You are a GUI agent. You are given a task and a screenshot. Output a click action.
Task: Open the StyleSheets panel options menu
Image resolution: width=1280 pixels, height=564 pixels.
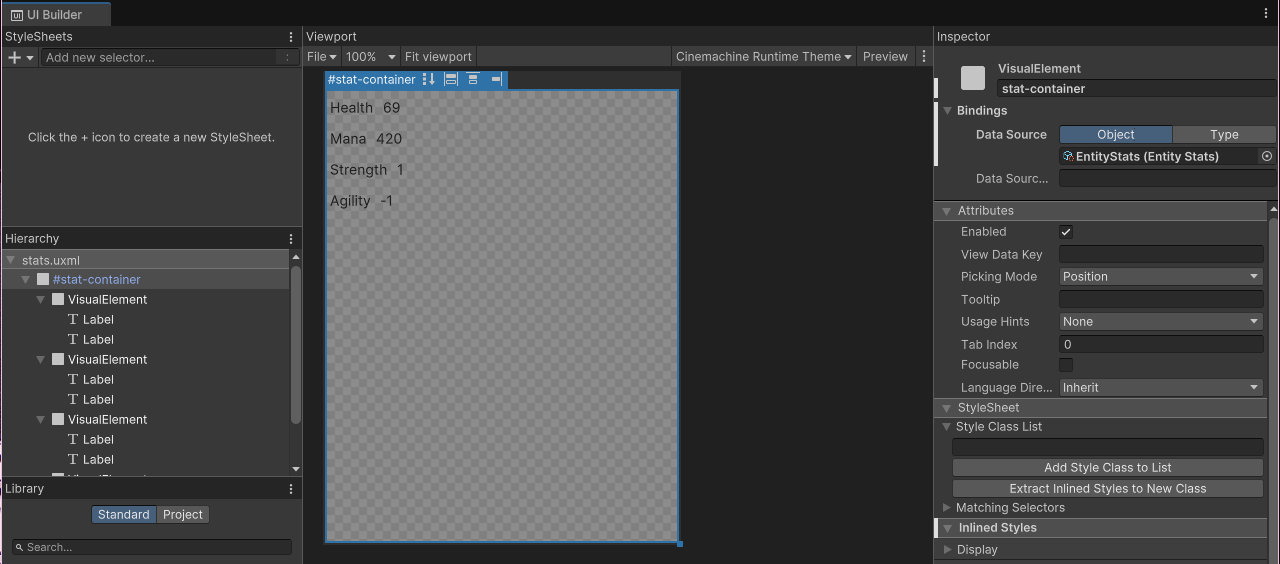pyautogui.click(x=291, y=37)
